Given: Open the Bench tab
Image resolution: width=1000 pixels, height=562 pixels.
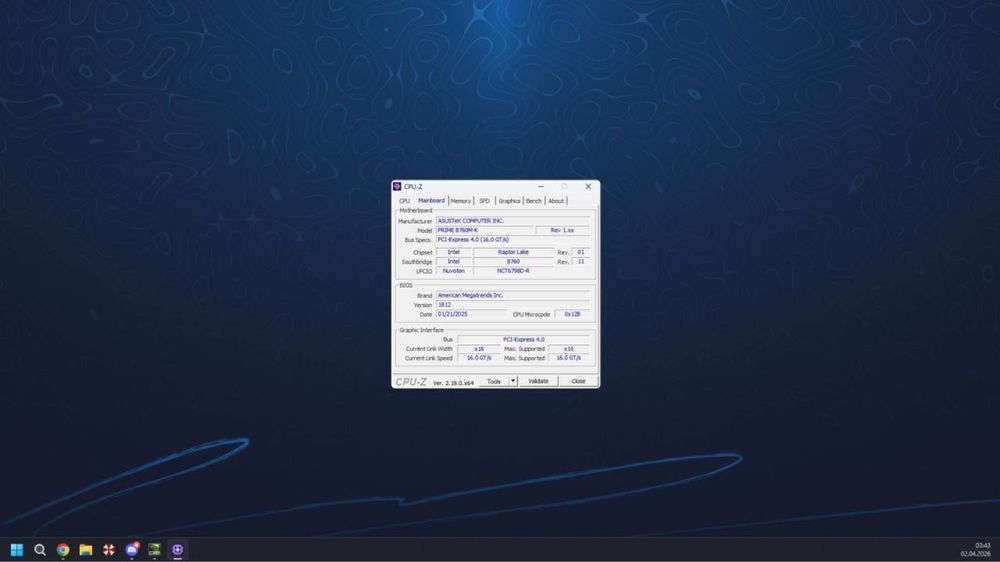Looking at the screenshot, I should point(534,201).
